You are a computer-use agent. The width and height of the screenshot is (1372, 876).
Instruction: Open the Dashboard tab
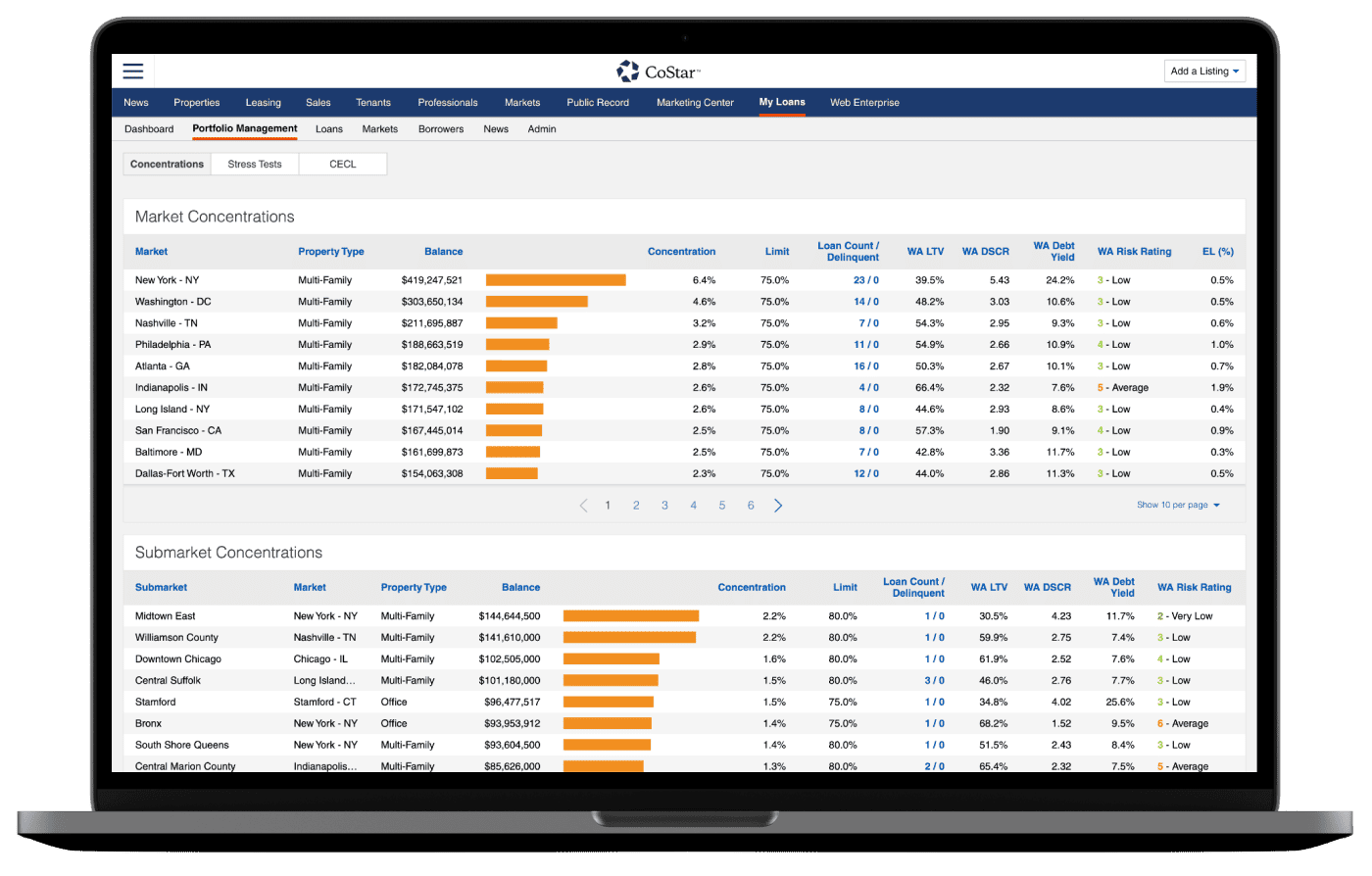(x=149, y=129)
